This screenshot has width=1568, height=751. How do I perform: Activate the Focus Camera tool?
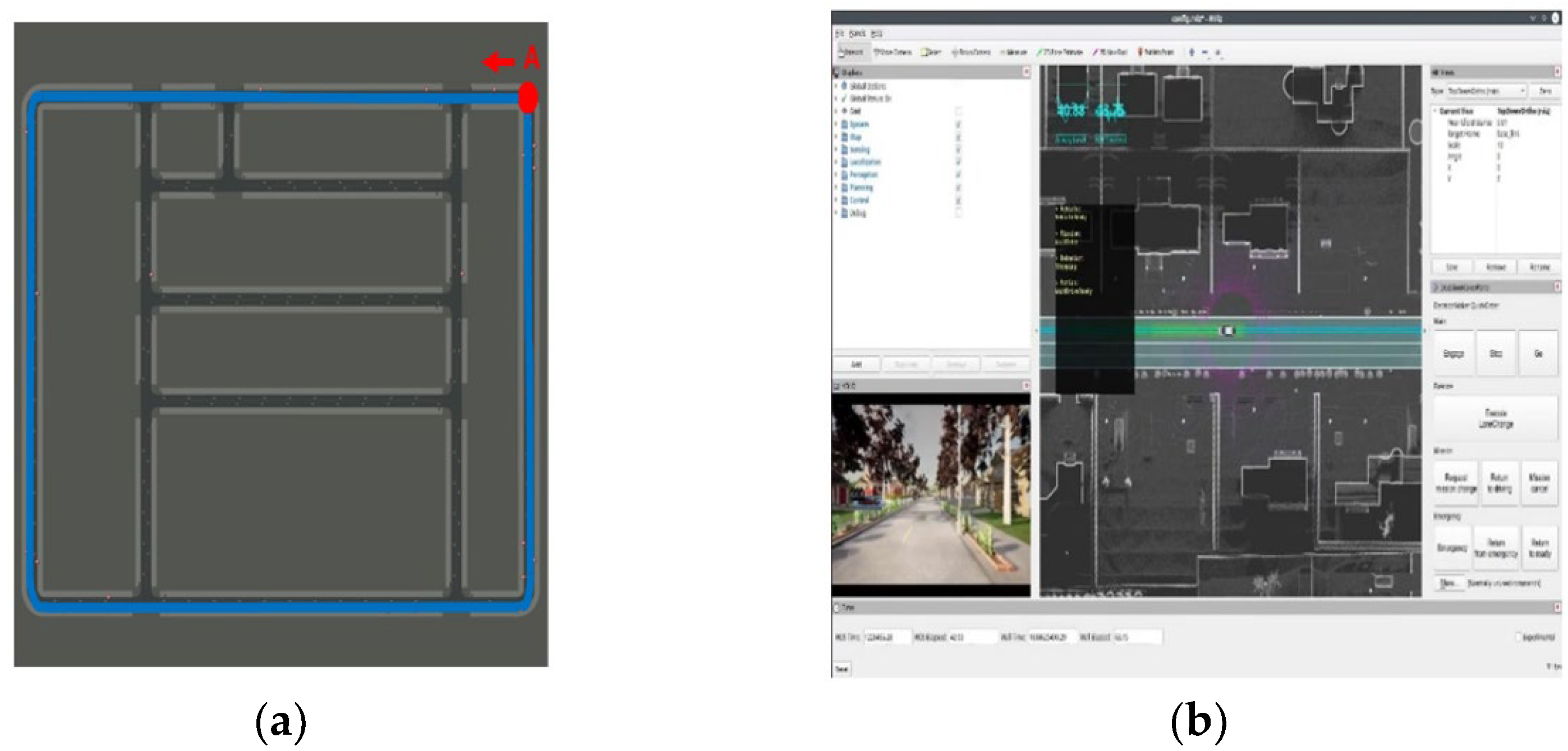(x=972, y=52)
